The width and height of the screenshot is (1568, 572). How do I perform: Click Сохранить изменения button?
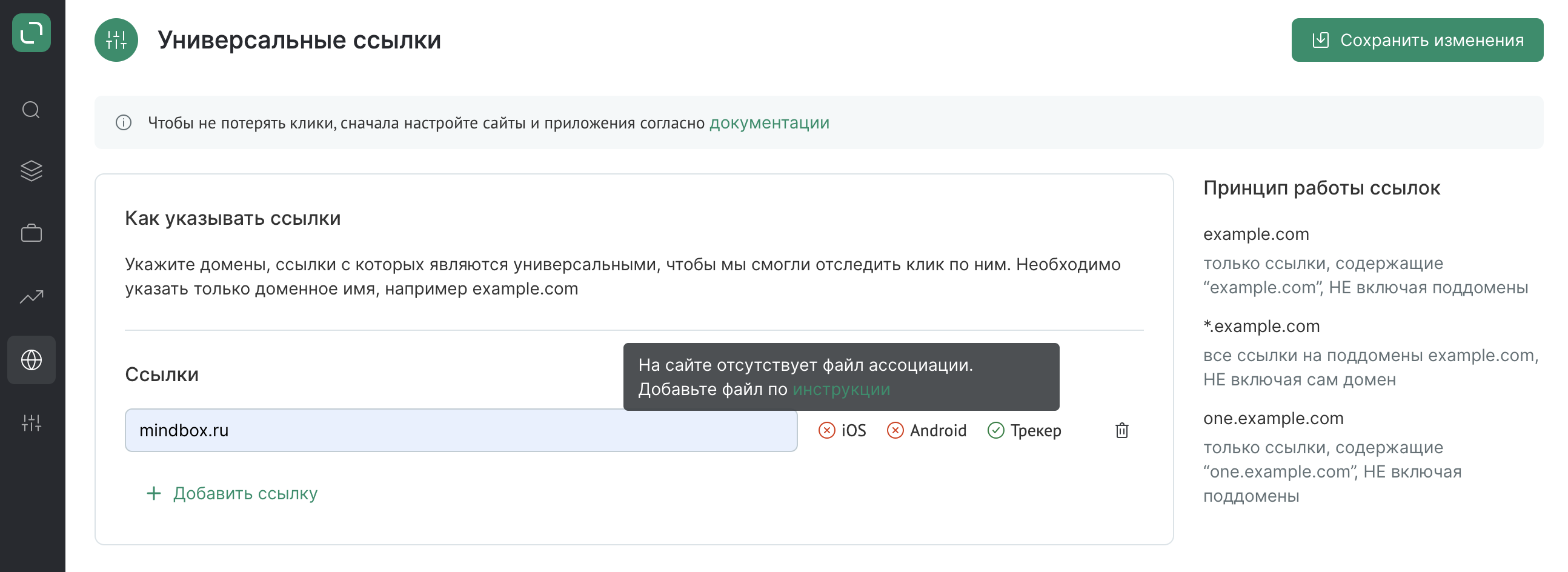tap(1417, 40)
